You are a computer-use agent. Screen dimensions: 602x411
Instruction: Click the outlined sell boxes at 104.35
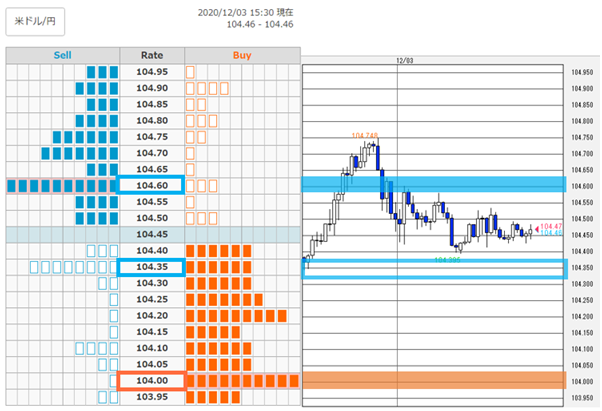click(x=74, y=267)
